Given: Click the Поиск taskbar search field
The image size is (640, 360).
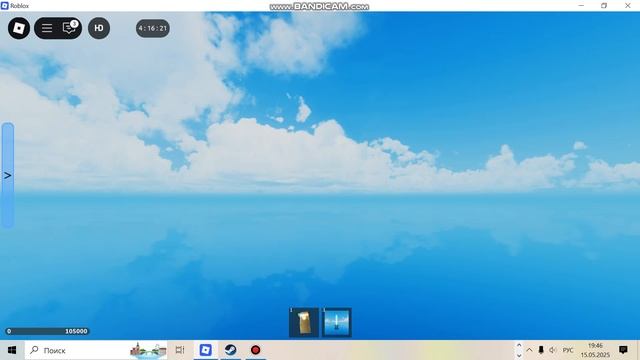Looking at the screenshot, I should [x=96, y=350].
